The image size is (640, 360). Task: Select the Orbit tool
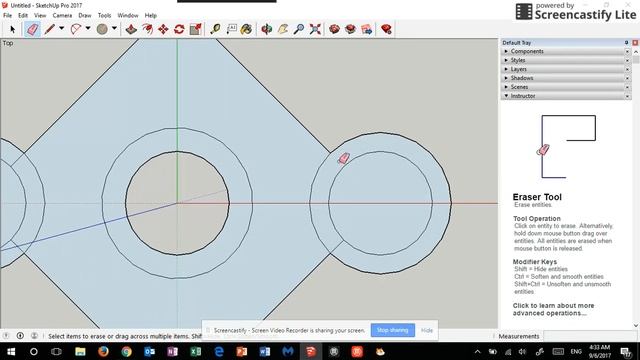[x=267, y=29]
